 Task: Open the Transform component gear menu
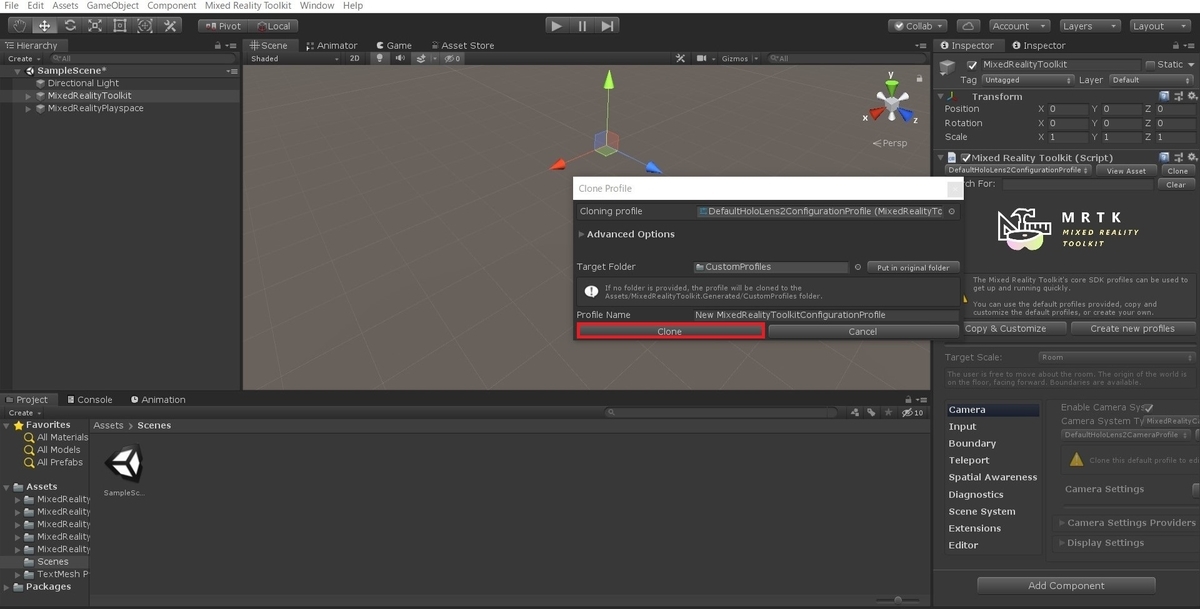(x=1191, y=96)
